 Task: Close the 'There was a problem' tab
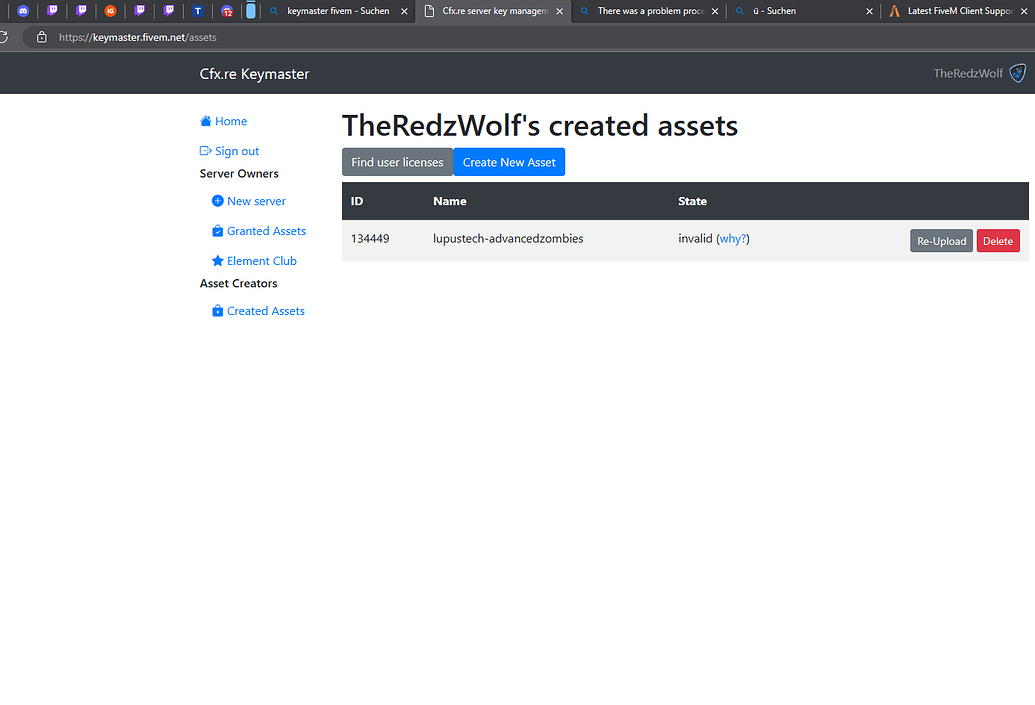tap(715, 11)
